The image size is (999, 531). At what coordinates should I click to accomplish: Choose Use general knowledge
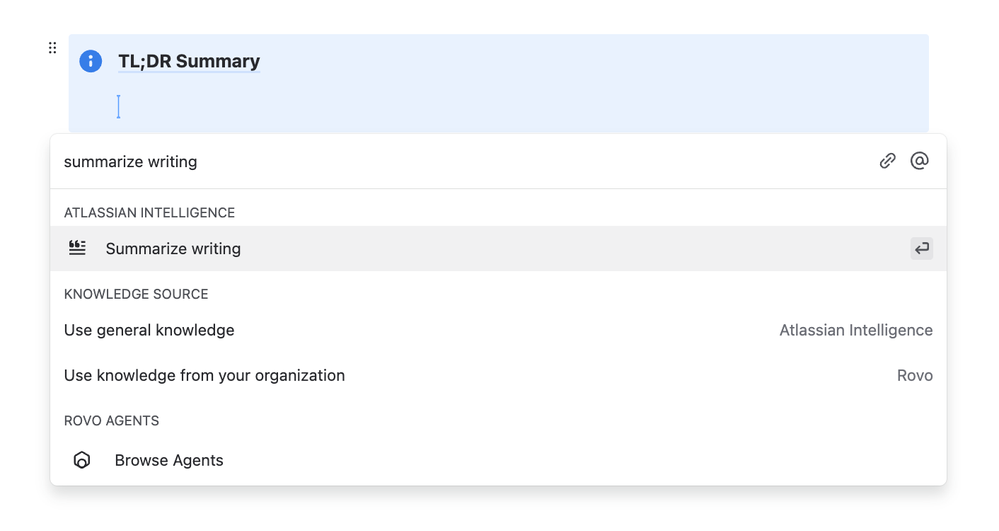click(x=149, y=330)
